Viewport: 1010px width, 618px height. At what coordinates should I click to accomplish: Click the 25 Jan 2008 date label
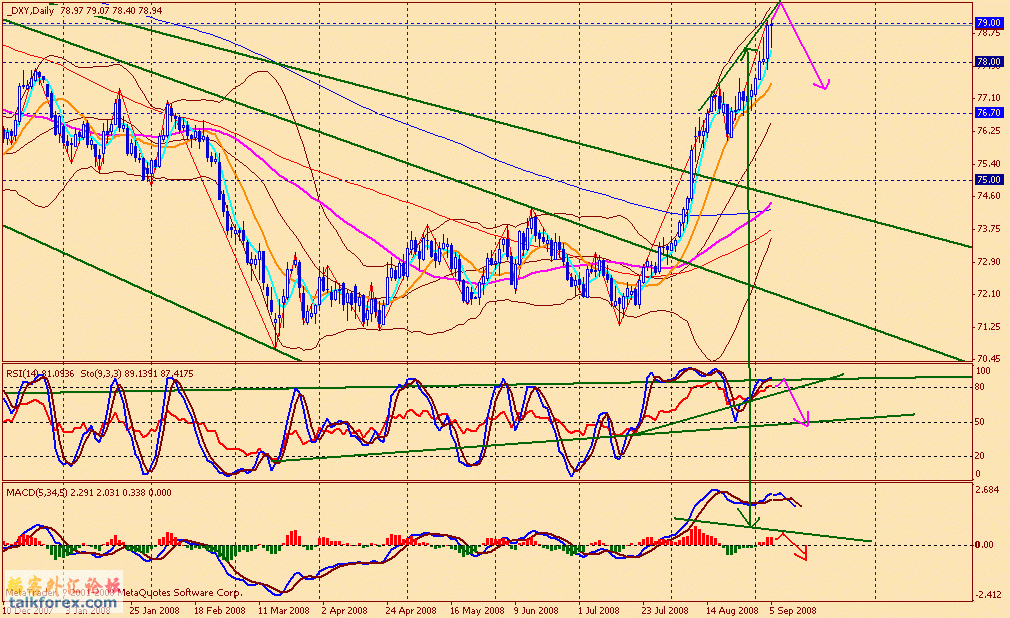coord(154,611)
